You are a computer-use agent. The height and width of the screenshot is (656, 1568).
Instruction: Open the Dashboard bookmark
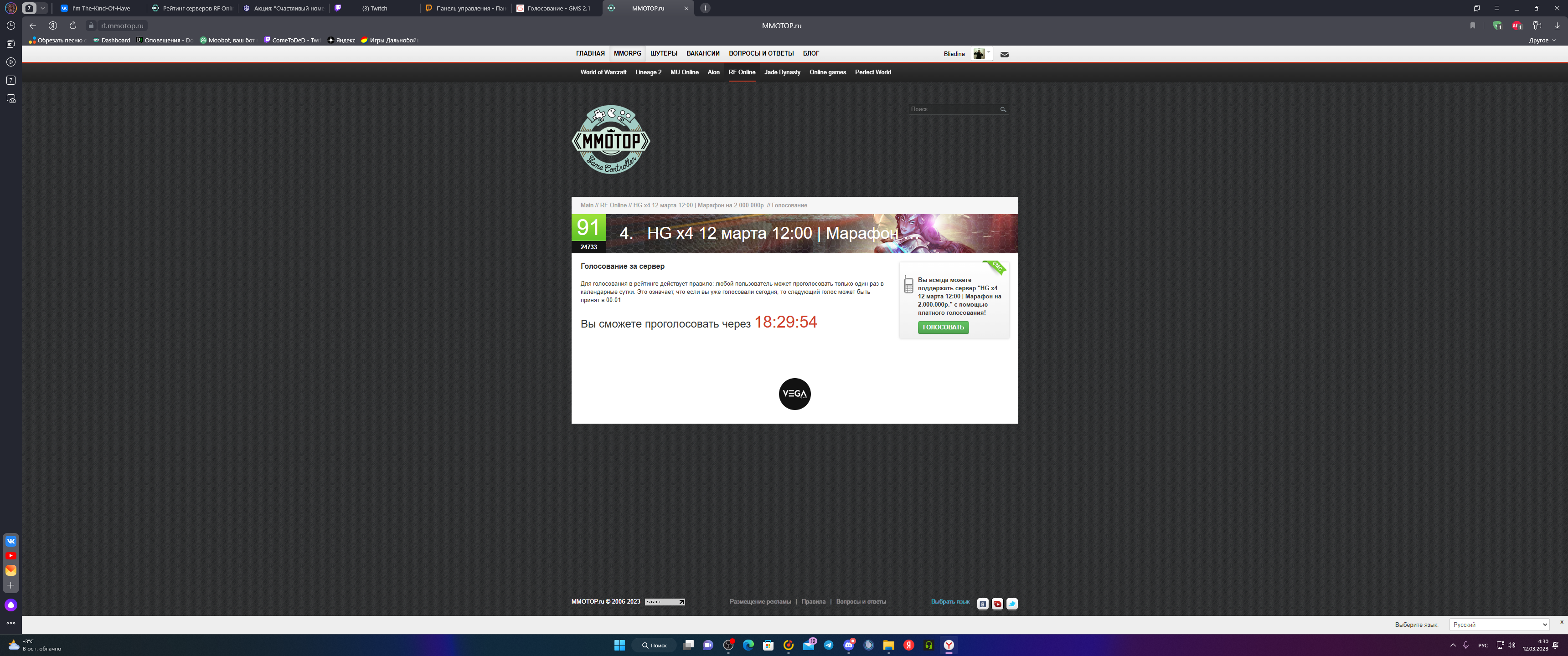click(111, 40)
